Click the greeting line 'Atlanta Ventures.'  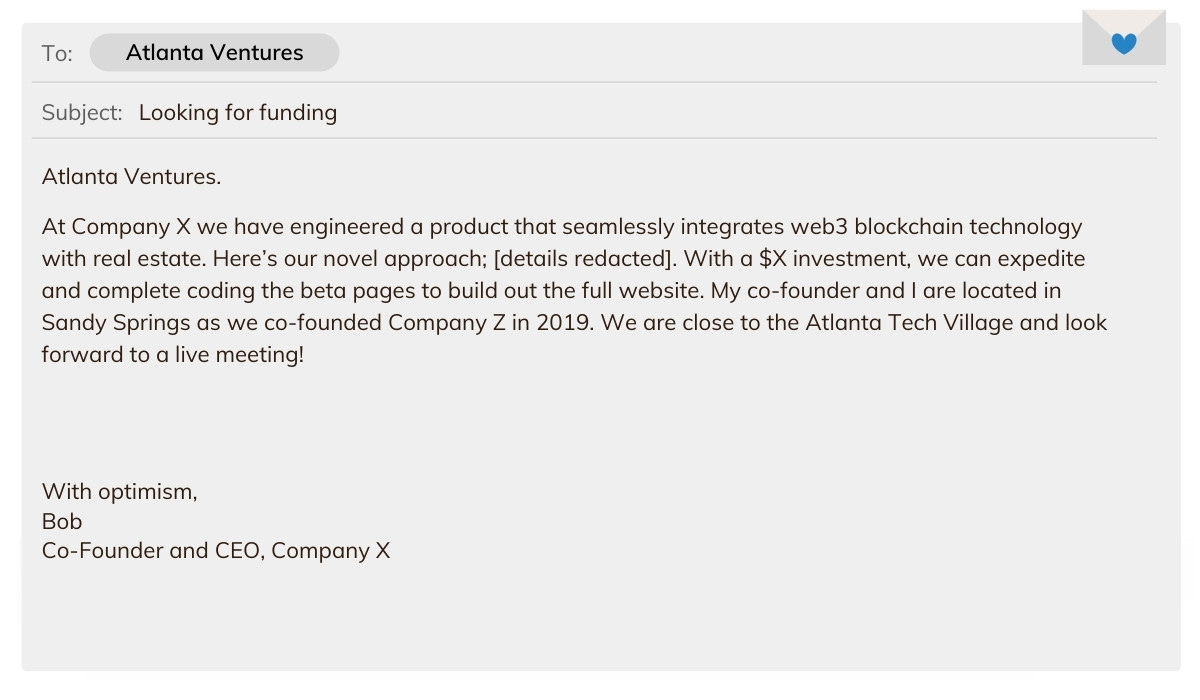click(131, 177)
